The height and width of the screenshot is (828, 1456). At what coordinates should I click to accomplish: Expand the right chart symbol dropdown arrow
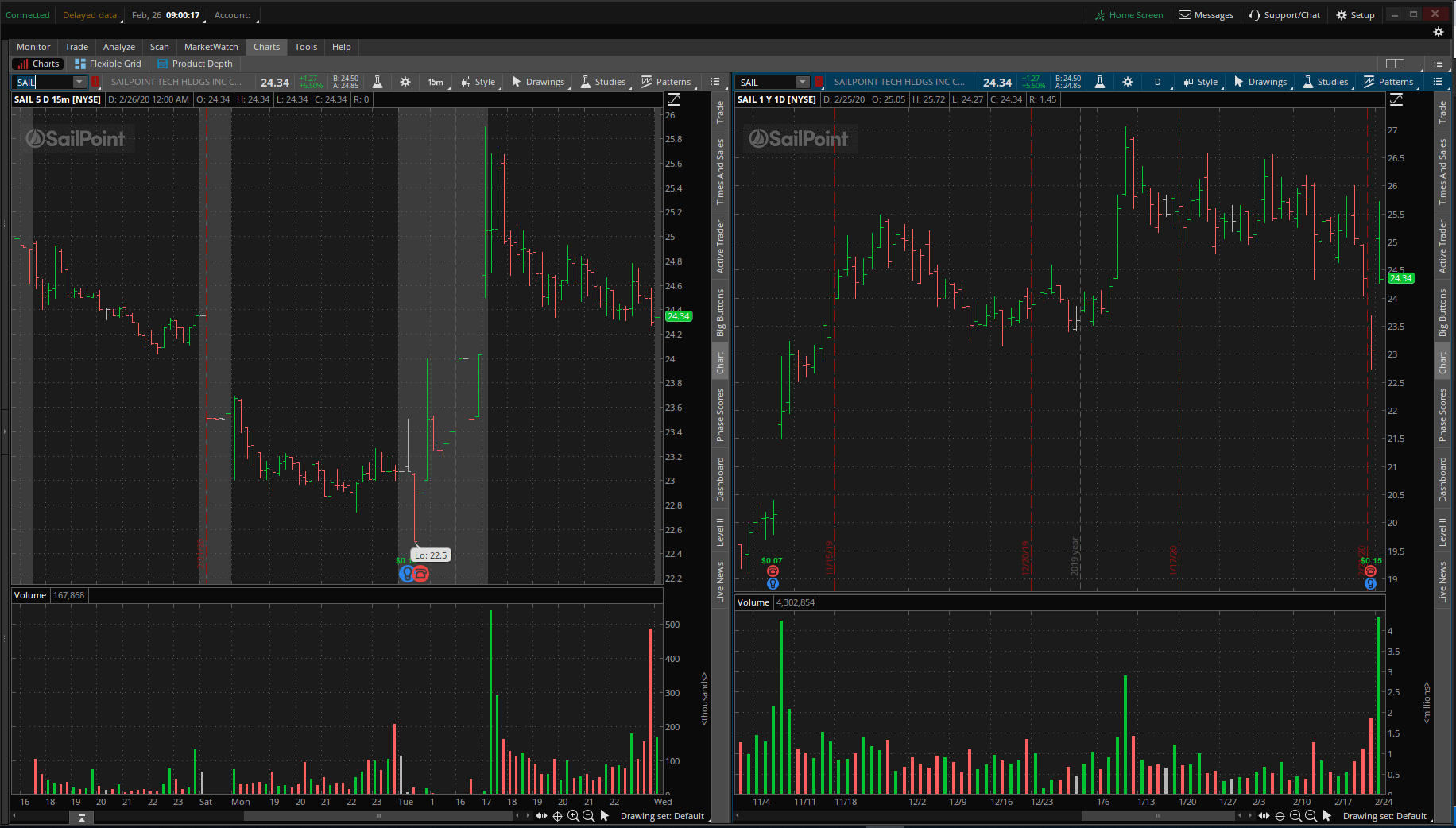point(803,82)
